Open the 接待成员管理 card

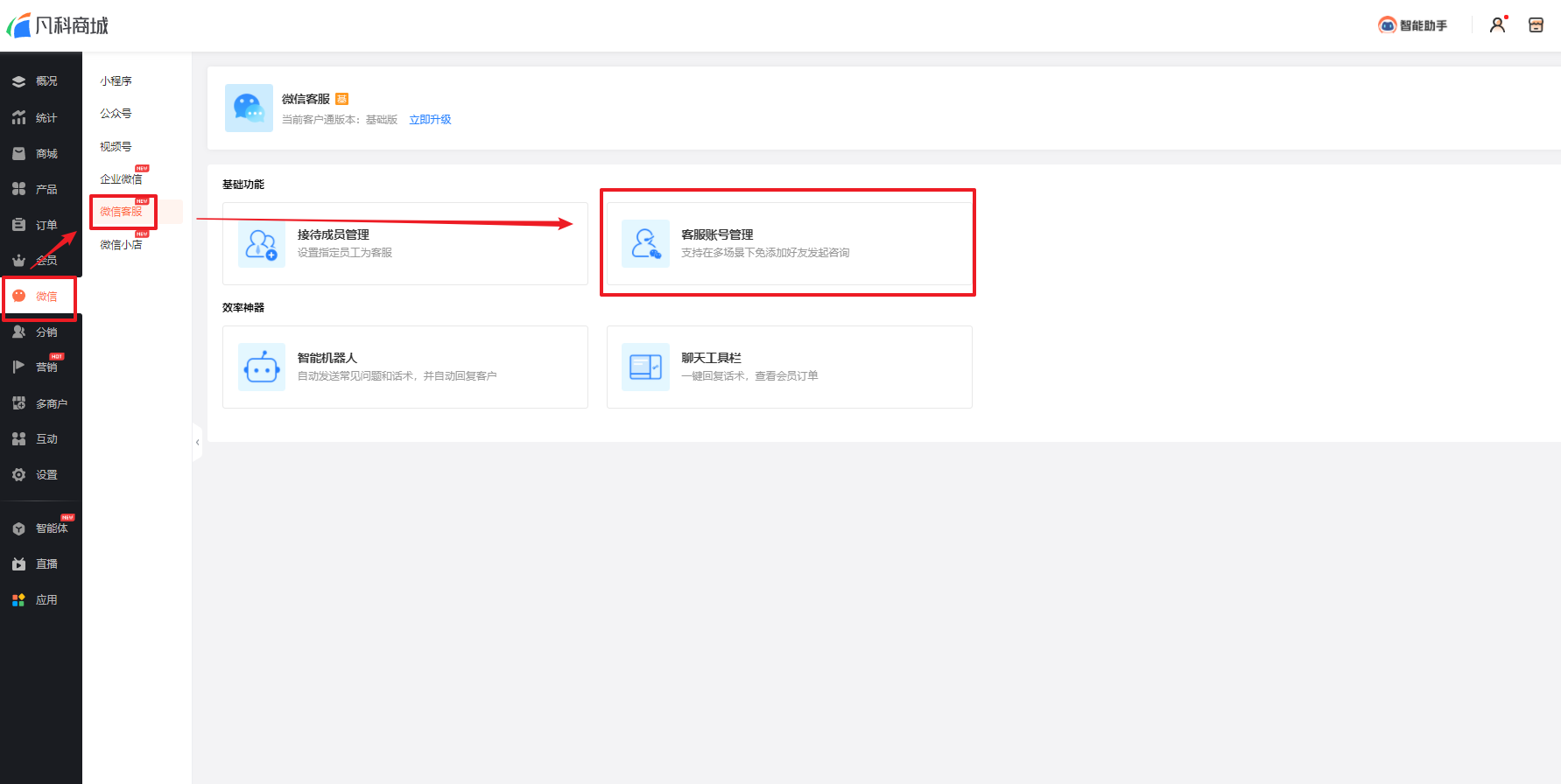[405, 243]
